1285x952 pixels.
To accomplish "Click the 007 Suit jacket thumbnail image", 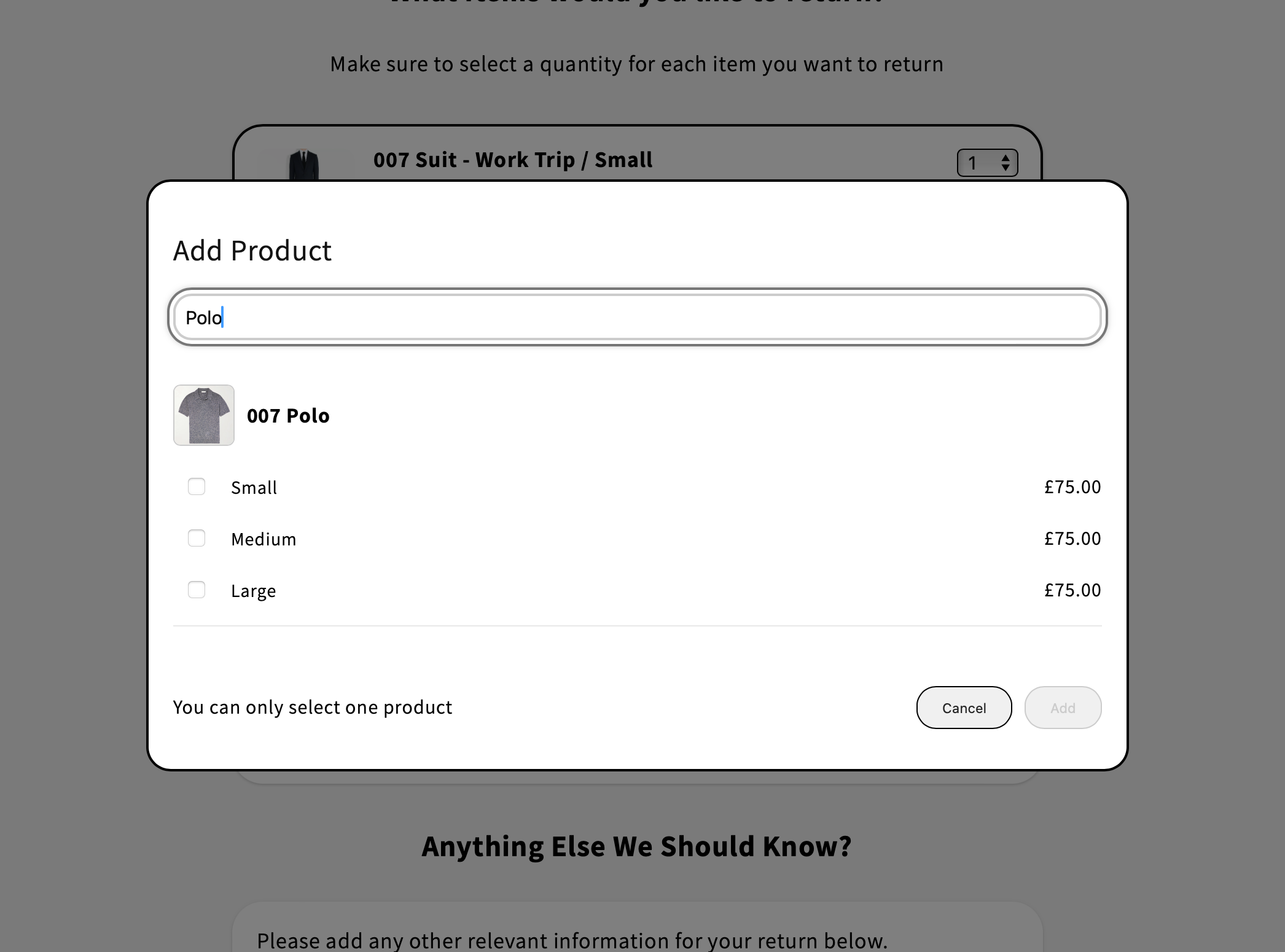I will (304, 165).
